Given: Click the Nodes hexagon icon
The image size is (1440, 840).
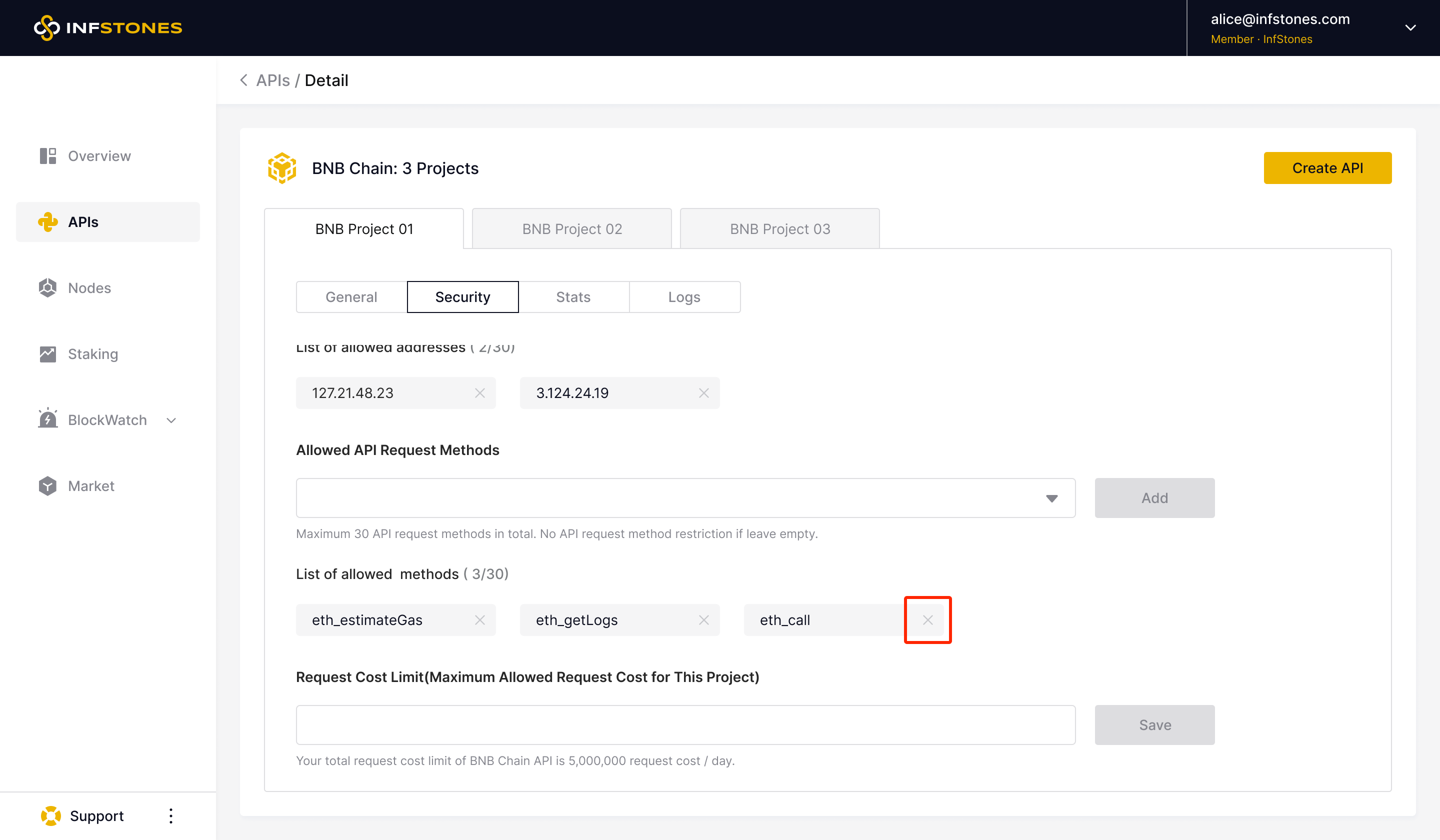Looking at the screenshot, I should (48, 288).
